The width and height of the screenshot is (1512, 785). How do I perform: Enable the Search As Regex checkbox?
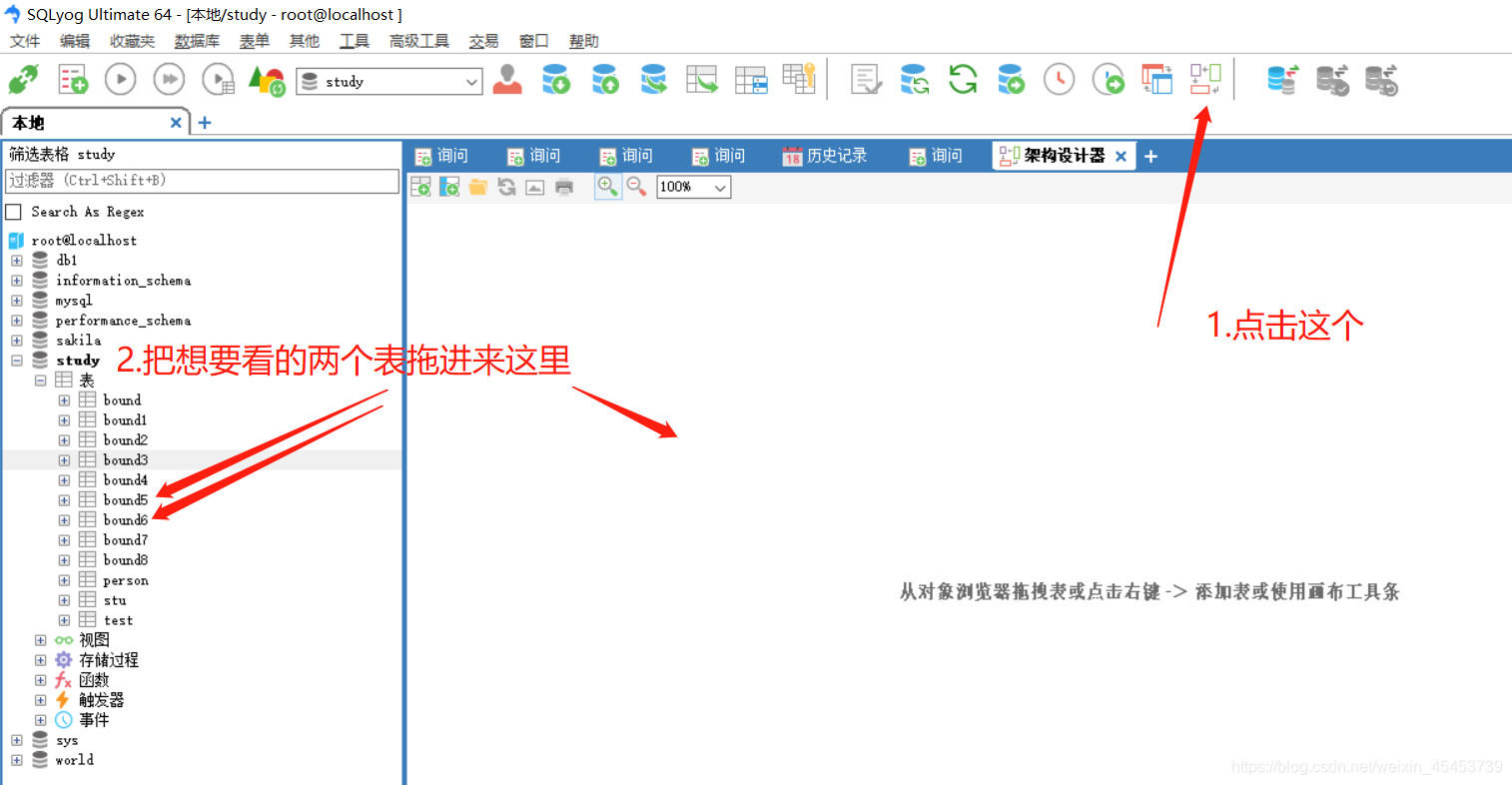point(14,211)
